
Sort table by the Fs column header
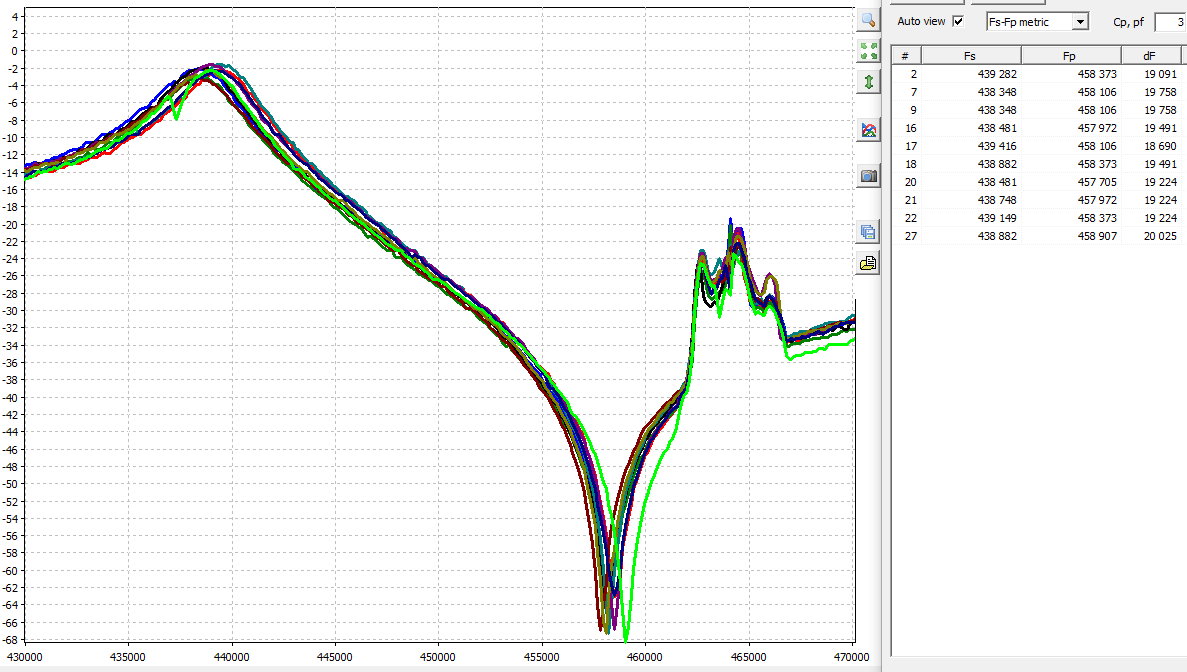click(970, 55)
